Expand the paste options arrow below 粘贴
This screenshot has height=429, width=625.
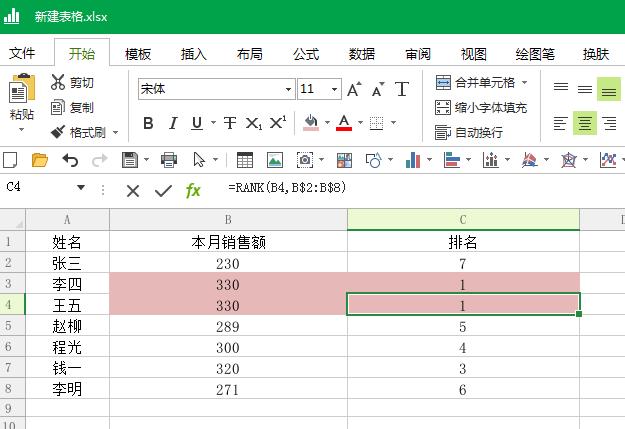click(22, 130)
